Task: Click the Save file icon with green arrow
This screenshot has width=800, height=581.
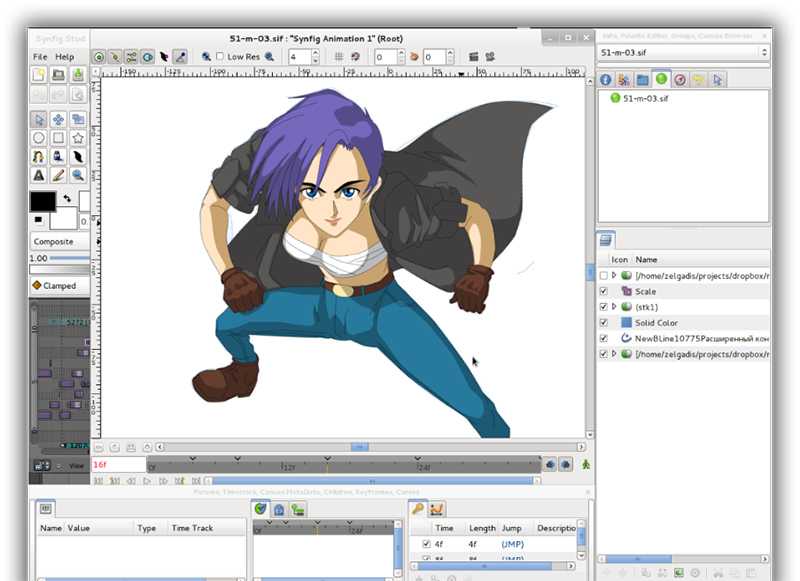Action: point(78,75)
